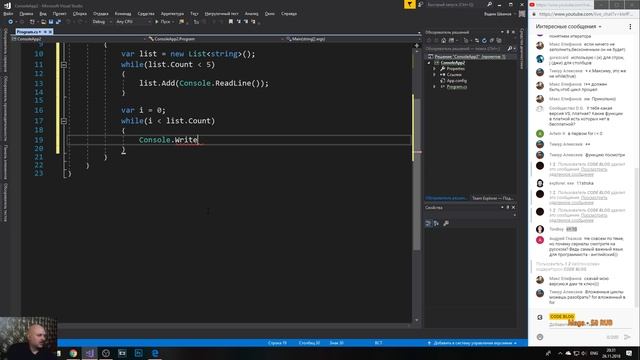Viewport: 640px width, 360px height.
Task: Select Program.cs file in Solution Explorer
Action: click(x=456, y=87)
